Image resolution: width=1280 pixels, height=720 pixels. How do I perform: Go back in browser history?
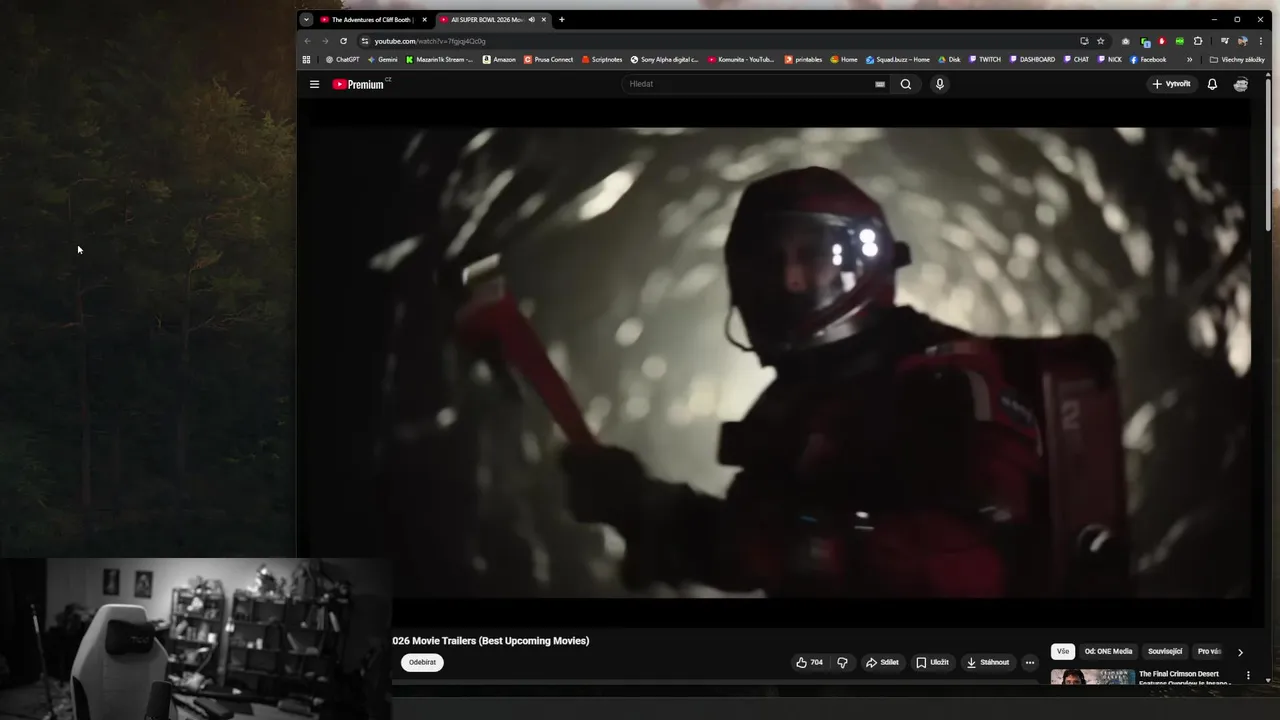307,41
